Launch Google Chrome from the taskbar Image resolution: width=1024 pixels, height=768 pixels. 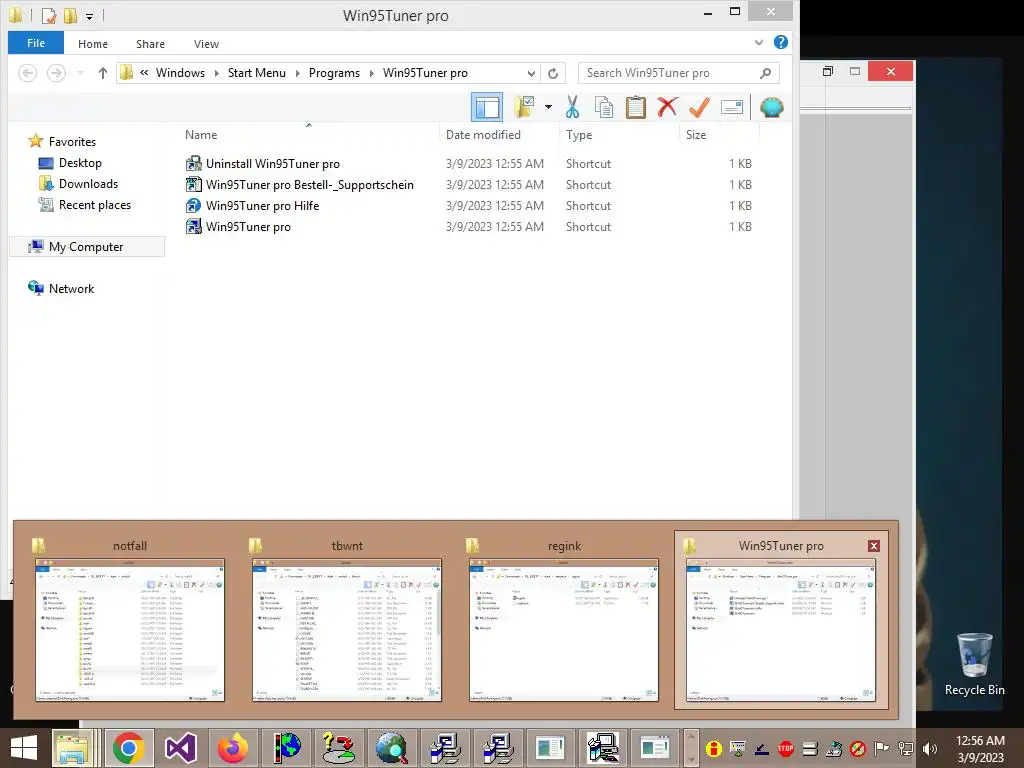tap(129, 748)
